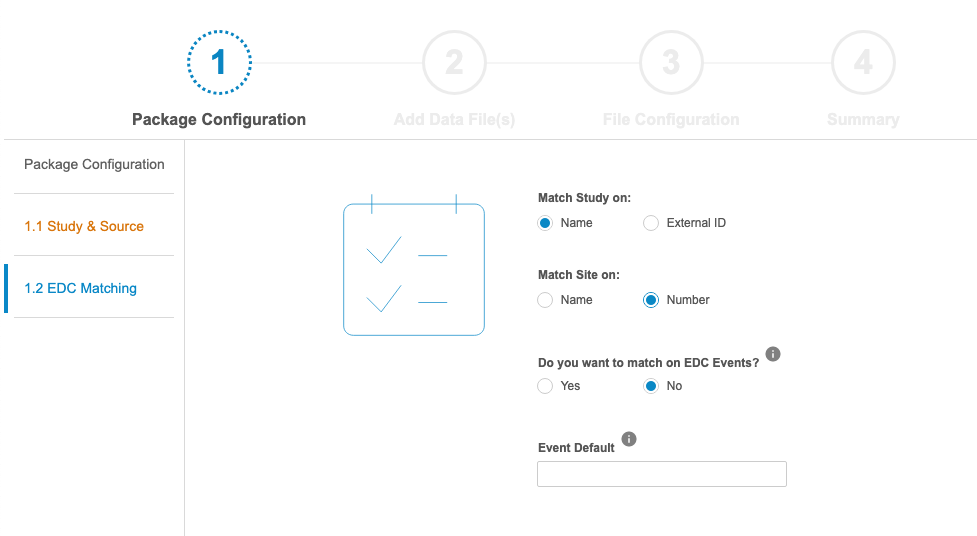Choose No for matching on EDC Events
Image resolution: width=977 pixels, height=536 pixels.
pos(651,386)
